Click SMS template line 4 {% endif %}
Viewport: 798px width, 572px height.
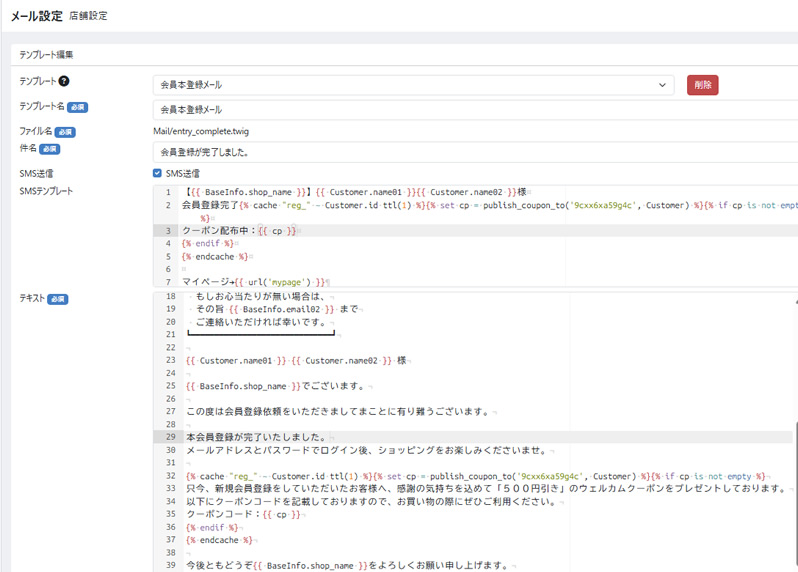(x=208, y=244)
